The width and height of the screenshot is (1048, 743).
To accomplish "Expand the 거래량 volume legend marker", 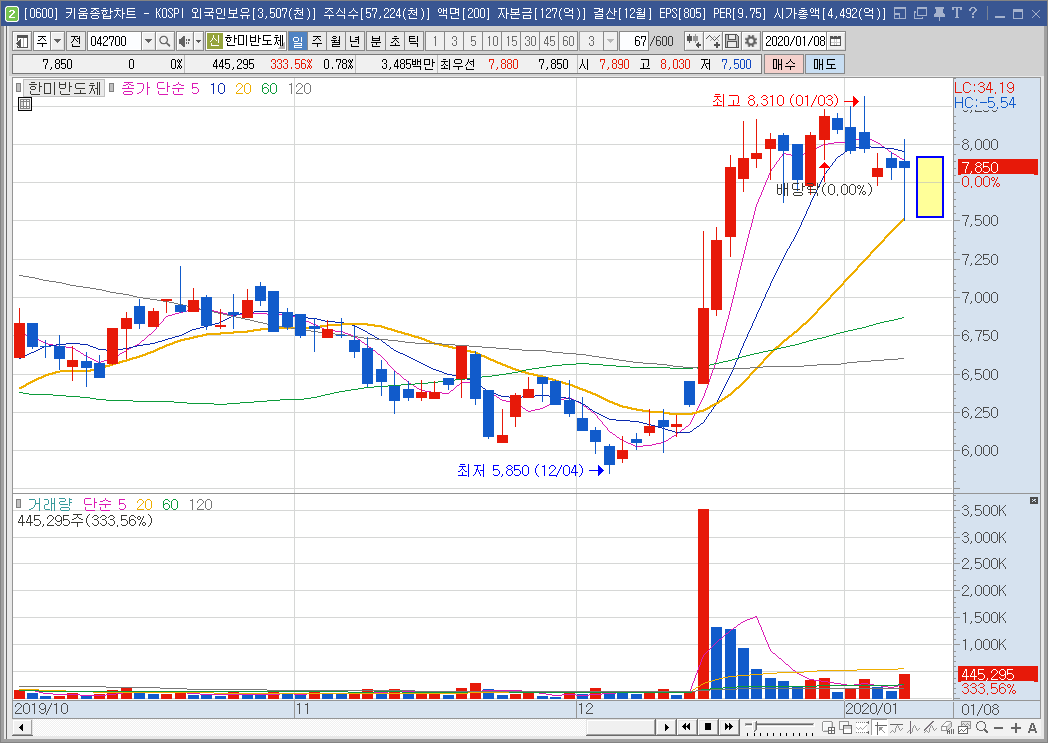I will point(19,504).
